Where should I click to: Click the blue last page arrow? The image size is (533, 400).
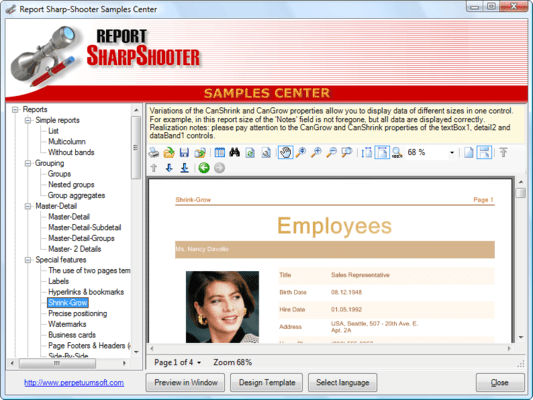pos(185,168)
